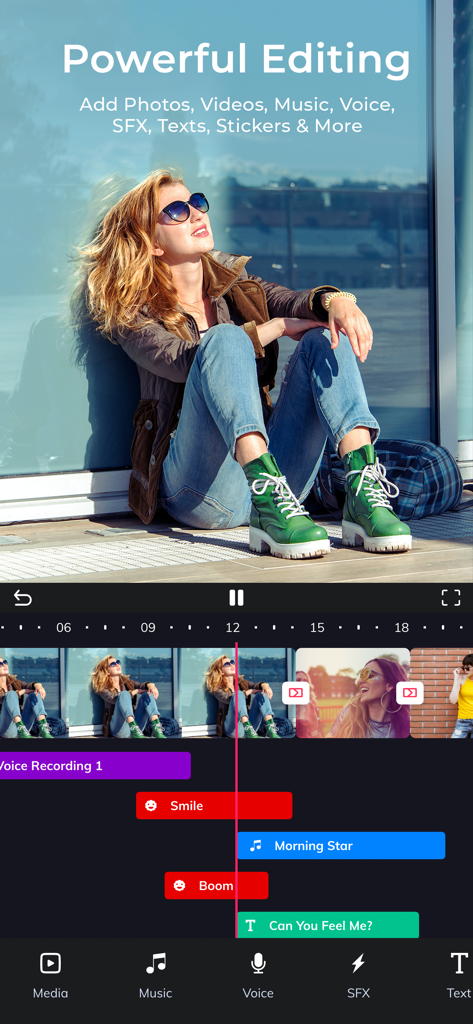Screen dimensions: 473x1024
Task: Click the Powerful Editing heading
Action: [x=236, y=59]
